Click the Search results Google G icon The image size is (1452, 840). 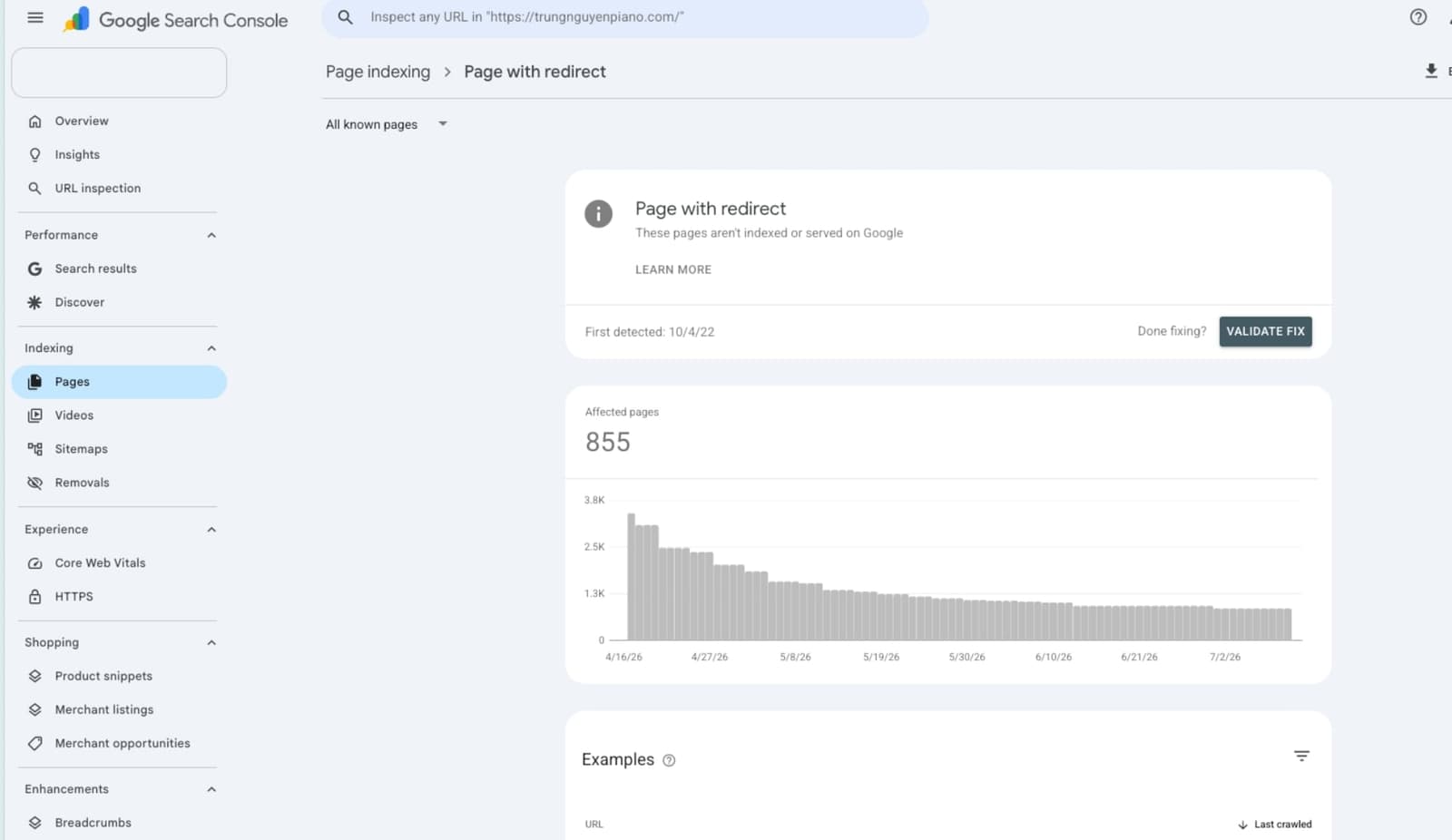coord(34,269)
